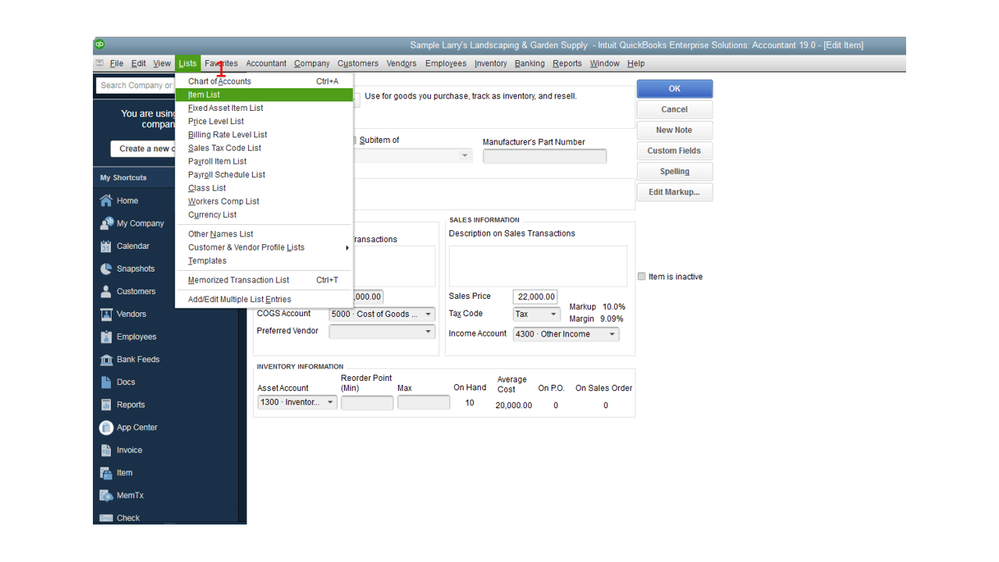Screen dimensions: 999x562
Task: Open the Templates list entry
Action: (x=263, y=261)
